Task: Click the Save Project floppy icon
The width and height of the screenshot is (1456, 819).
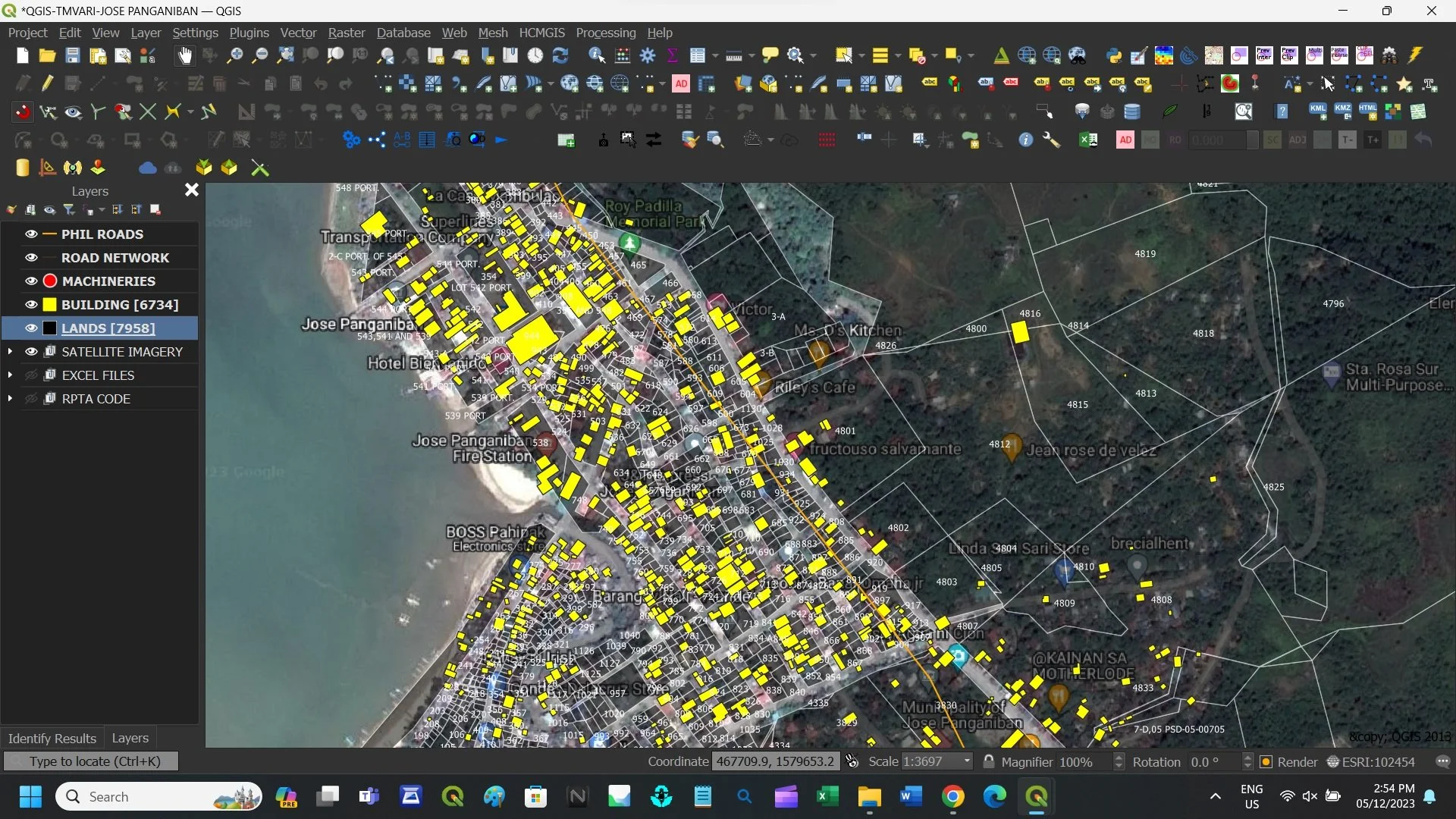Action: click(x=72, y=55)
